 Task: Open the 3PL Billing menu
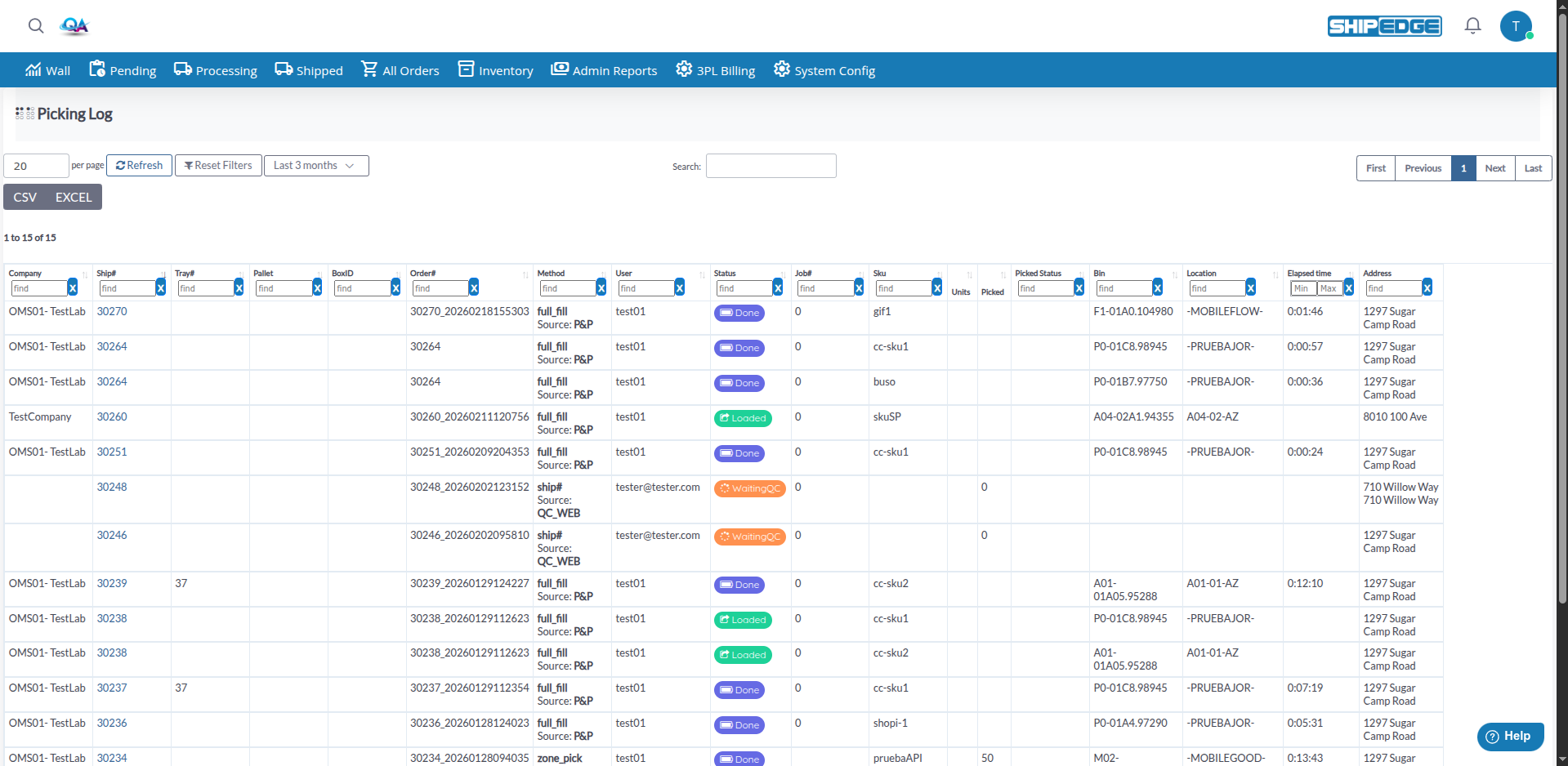pyautogui.click(x=715, y=70)
